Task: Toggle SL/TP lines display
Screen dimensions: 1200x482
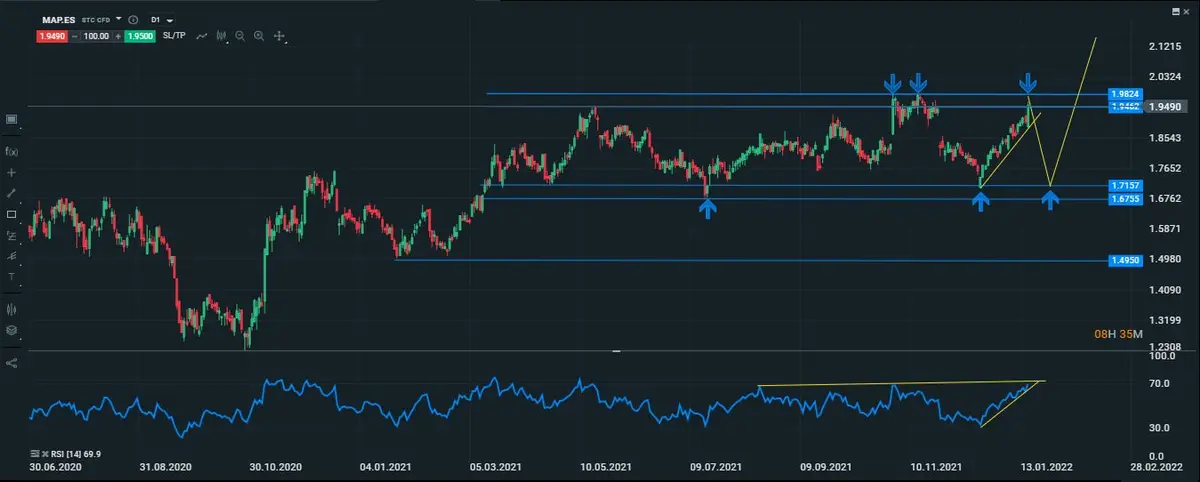Action: [x=174, y=36]
